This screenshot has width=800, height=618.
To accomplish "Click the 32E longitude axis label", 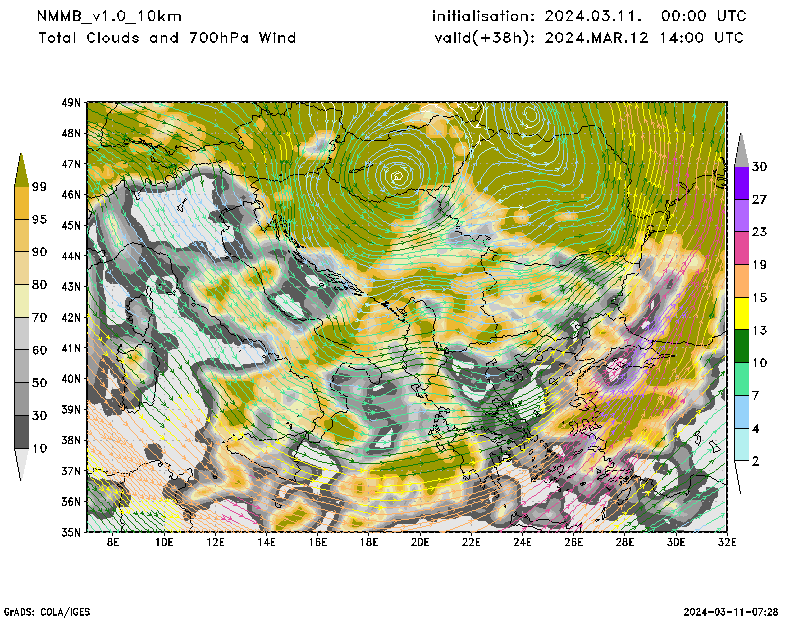I will 727,543.
